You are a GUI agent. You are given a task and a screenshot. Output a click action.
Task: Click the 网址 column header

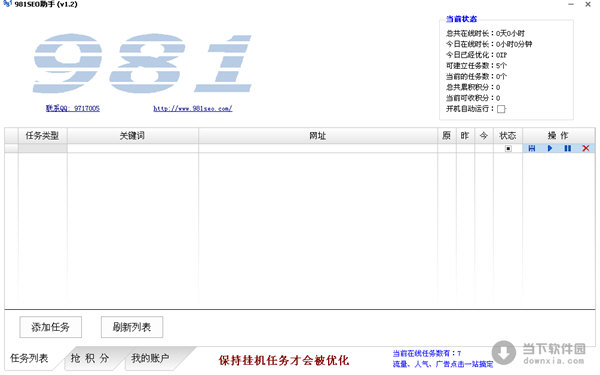318,135
